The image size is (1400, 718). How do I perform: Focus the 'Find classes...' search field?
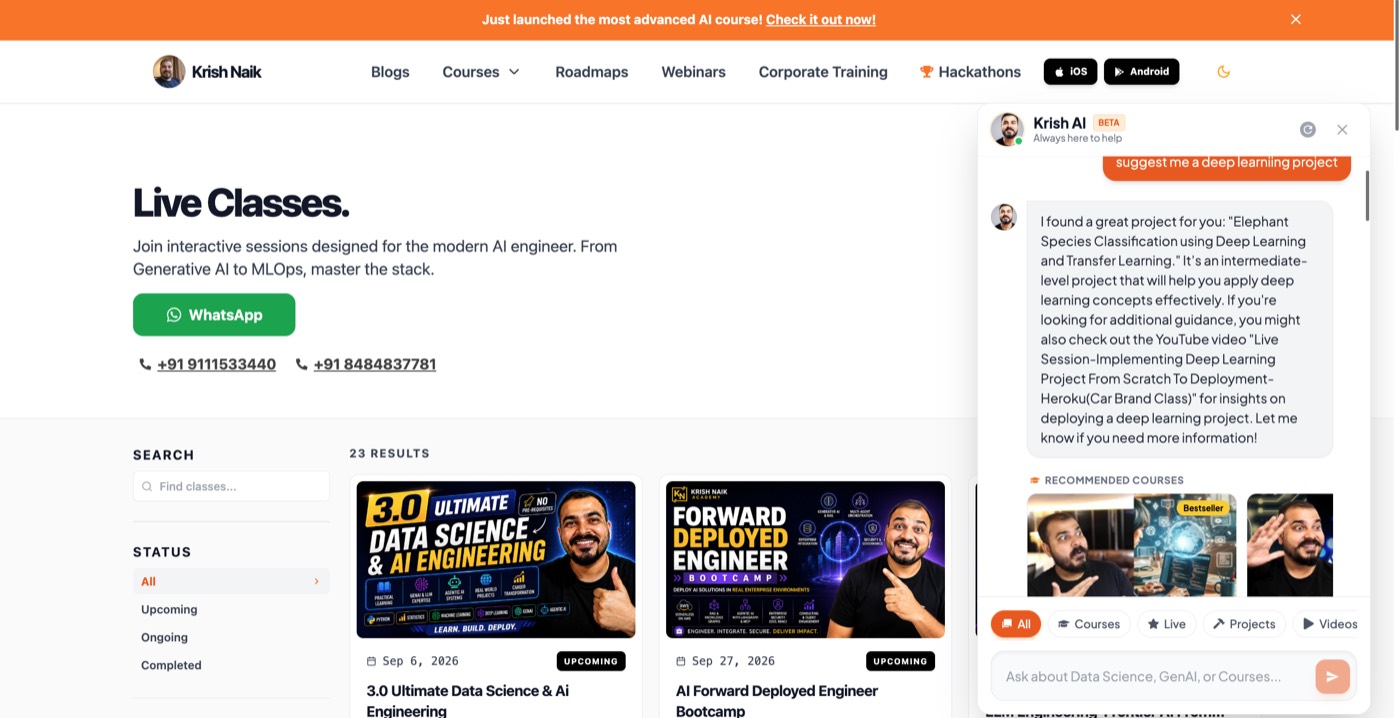click(x=231, y=486)
